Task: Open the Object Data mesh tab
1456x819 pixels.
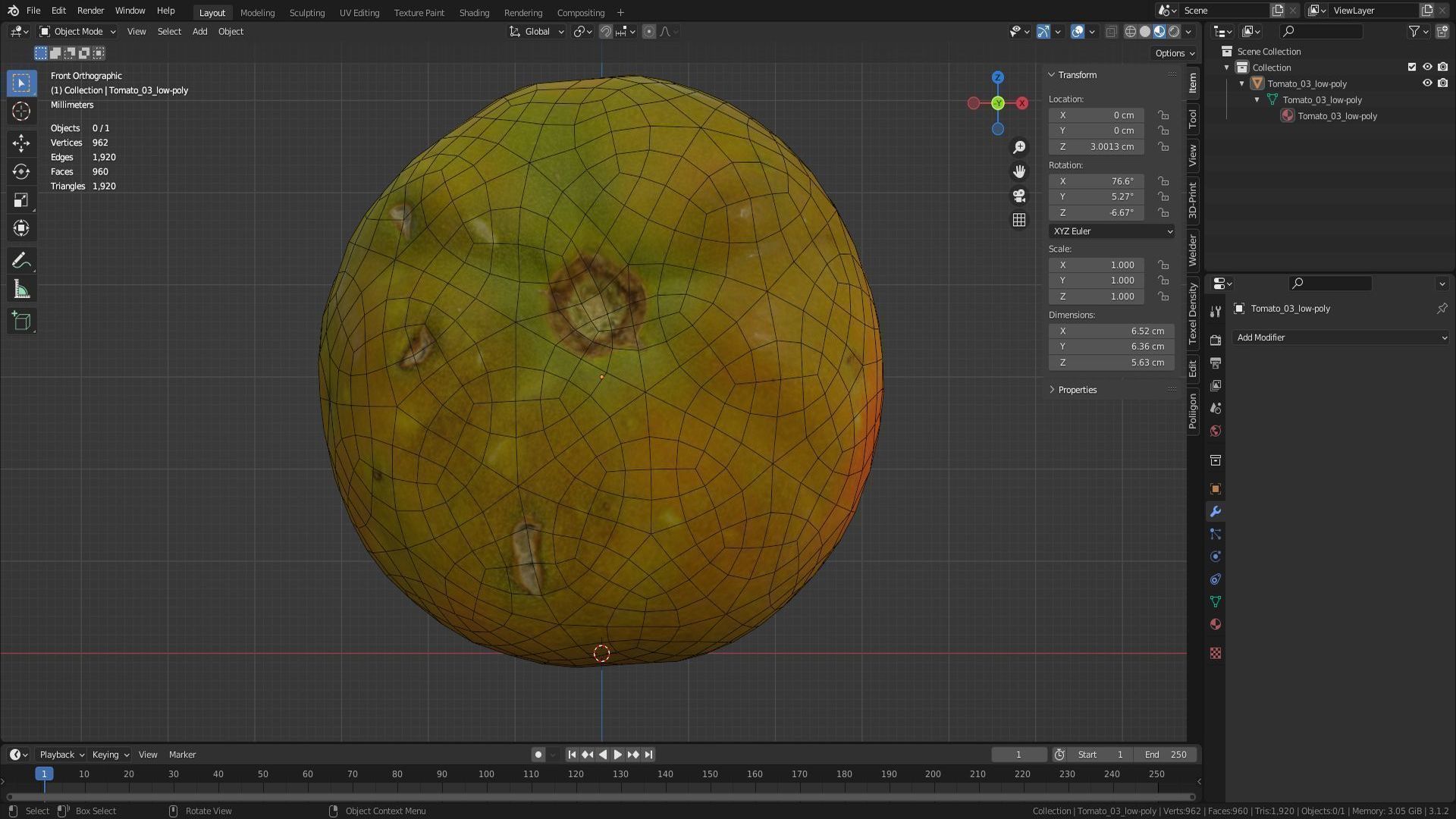Action: [x=1216, y=601]
